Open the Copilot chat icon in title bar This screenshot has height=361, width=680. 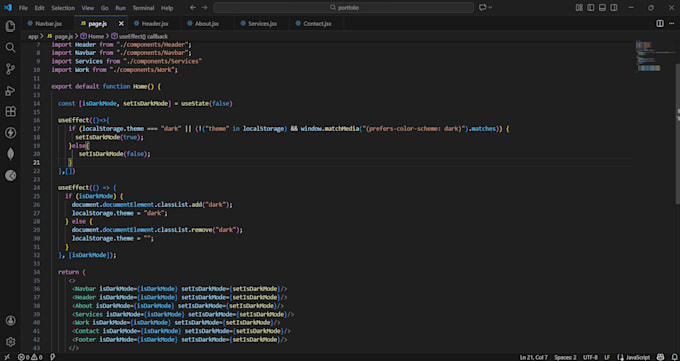point(482,7)
